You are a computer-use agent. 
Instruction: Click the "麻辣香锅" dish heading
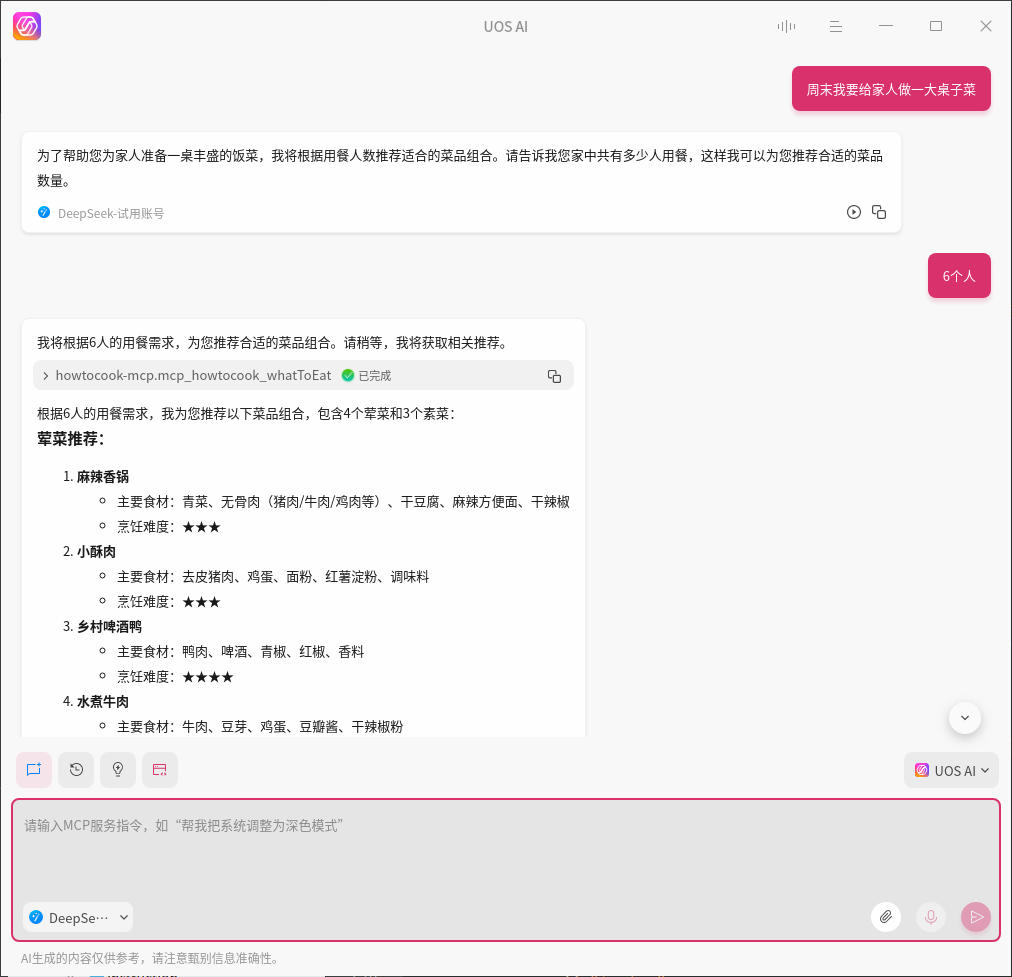[103, 477]
